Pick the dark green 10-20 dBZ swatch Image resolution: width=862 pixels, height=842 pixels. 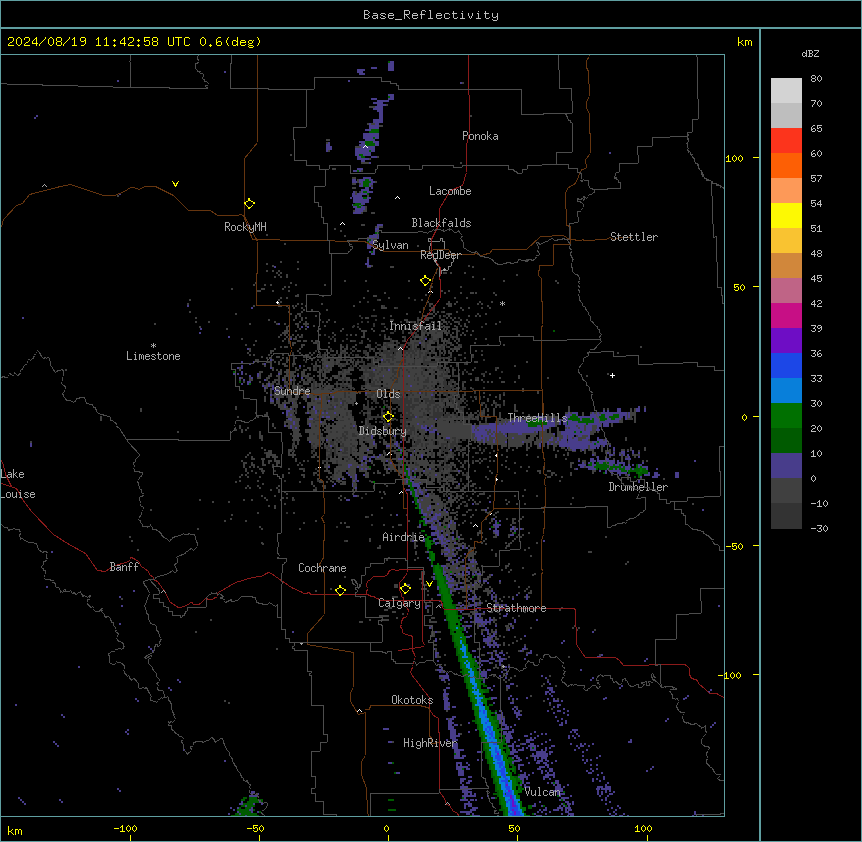[x=786, y=441]
